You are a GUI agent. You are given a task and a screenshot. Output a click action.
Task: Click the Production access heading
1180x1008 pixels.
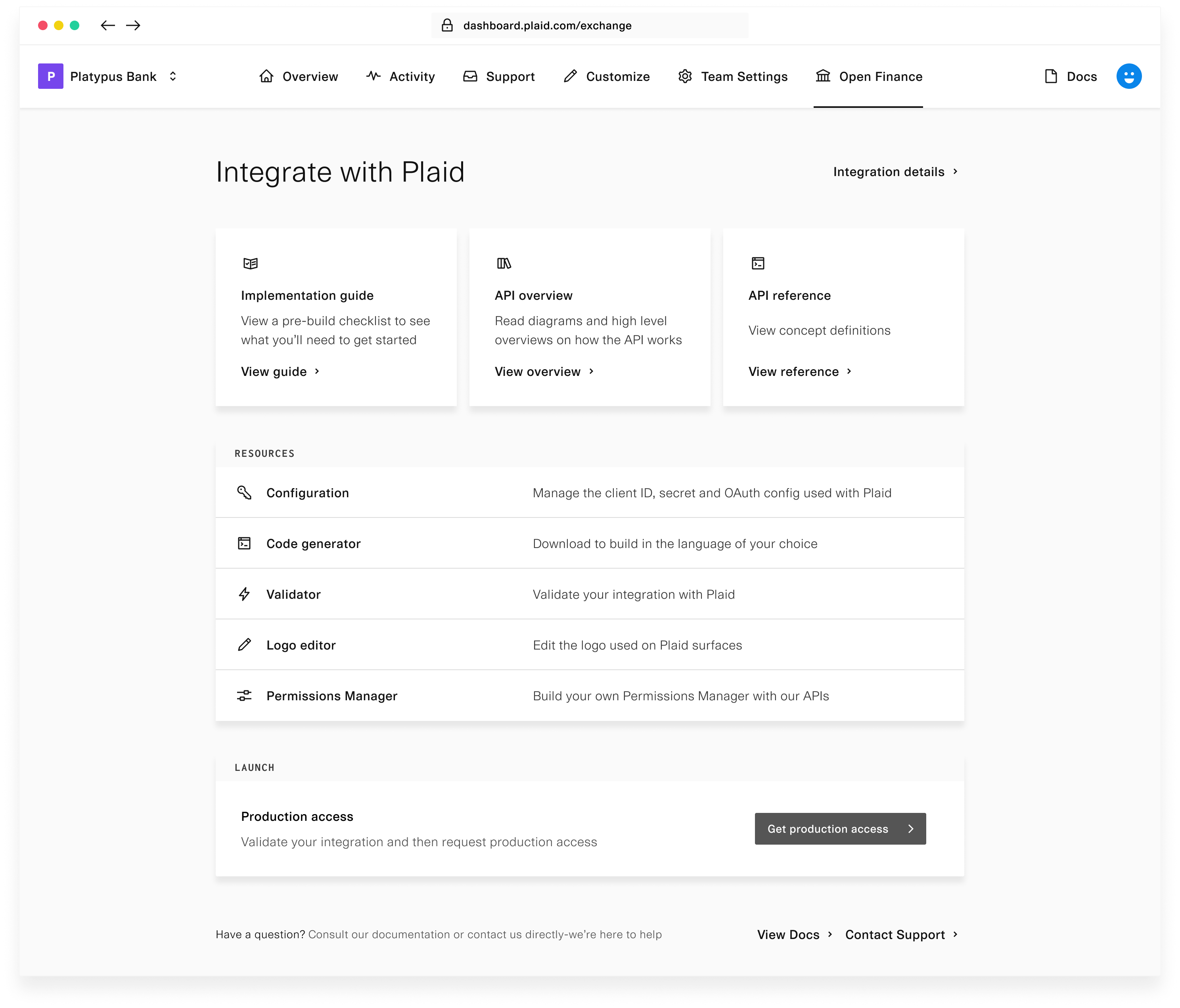297,816
